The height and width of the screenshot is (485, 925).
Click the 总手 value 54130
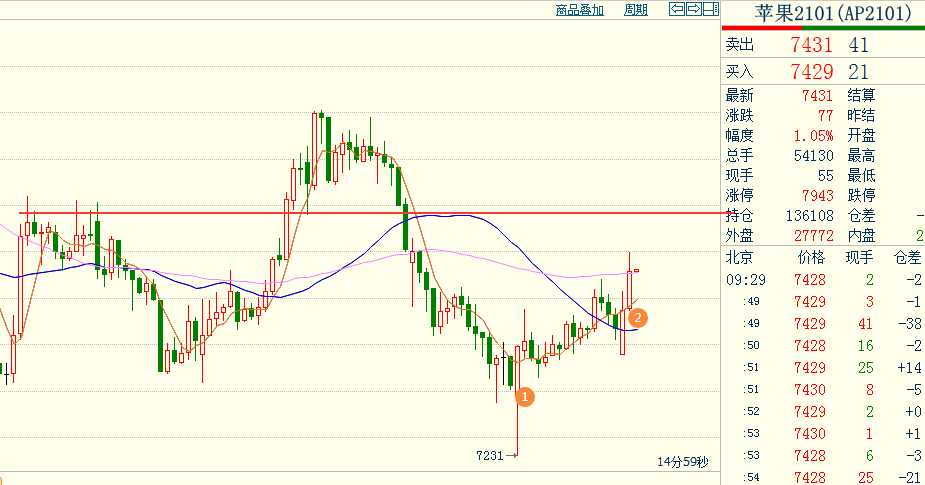point(814,155)
